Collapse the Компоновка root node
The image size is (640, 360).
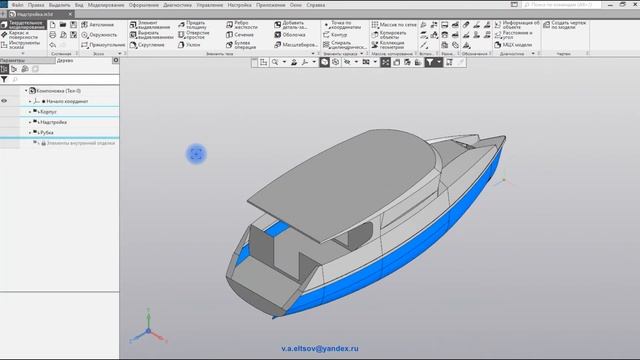click(26, 91)
